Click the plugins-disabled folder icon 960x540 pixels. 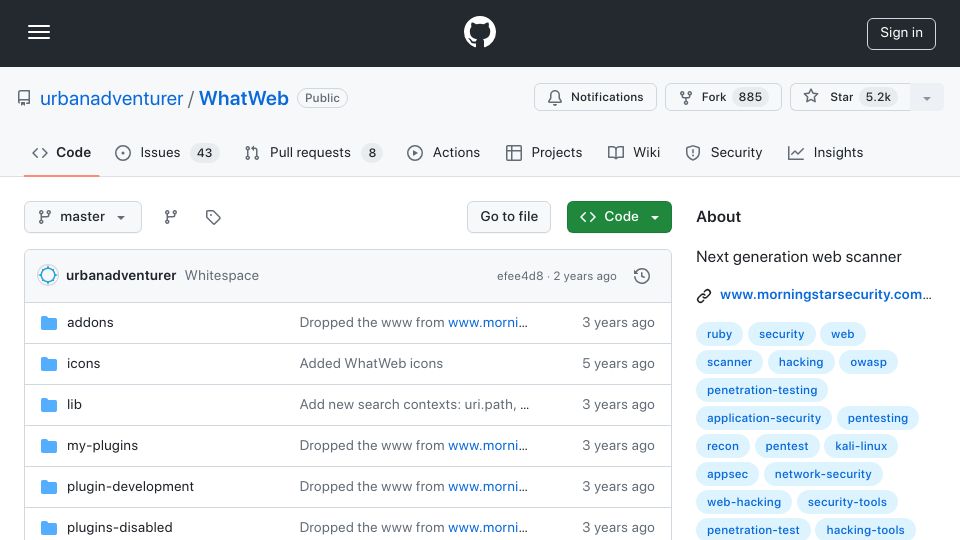point(48,527)
